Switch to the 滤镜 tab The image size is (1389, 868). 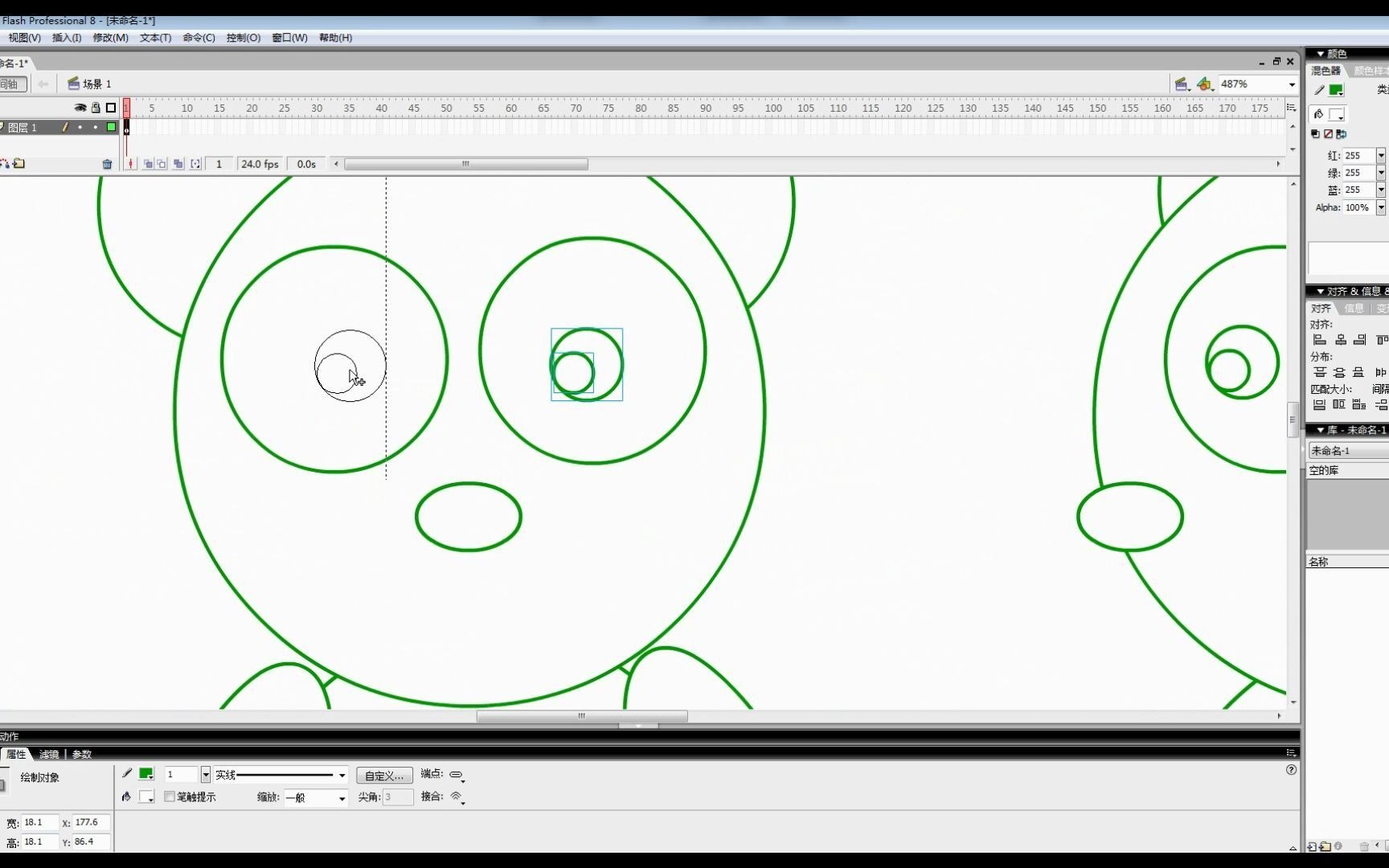[49, 754]
